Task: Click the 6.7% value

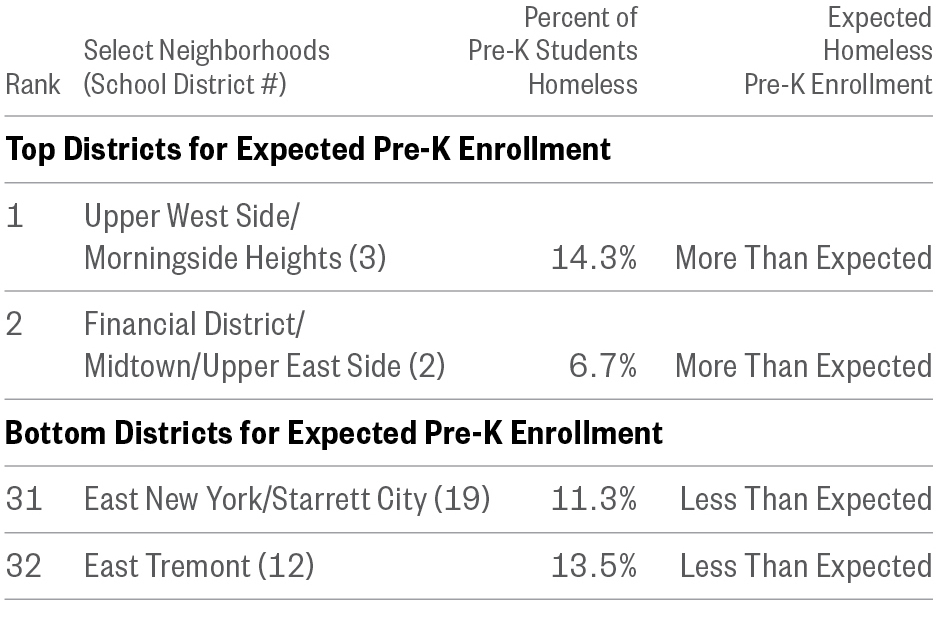Action: [x=602, y=367]
